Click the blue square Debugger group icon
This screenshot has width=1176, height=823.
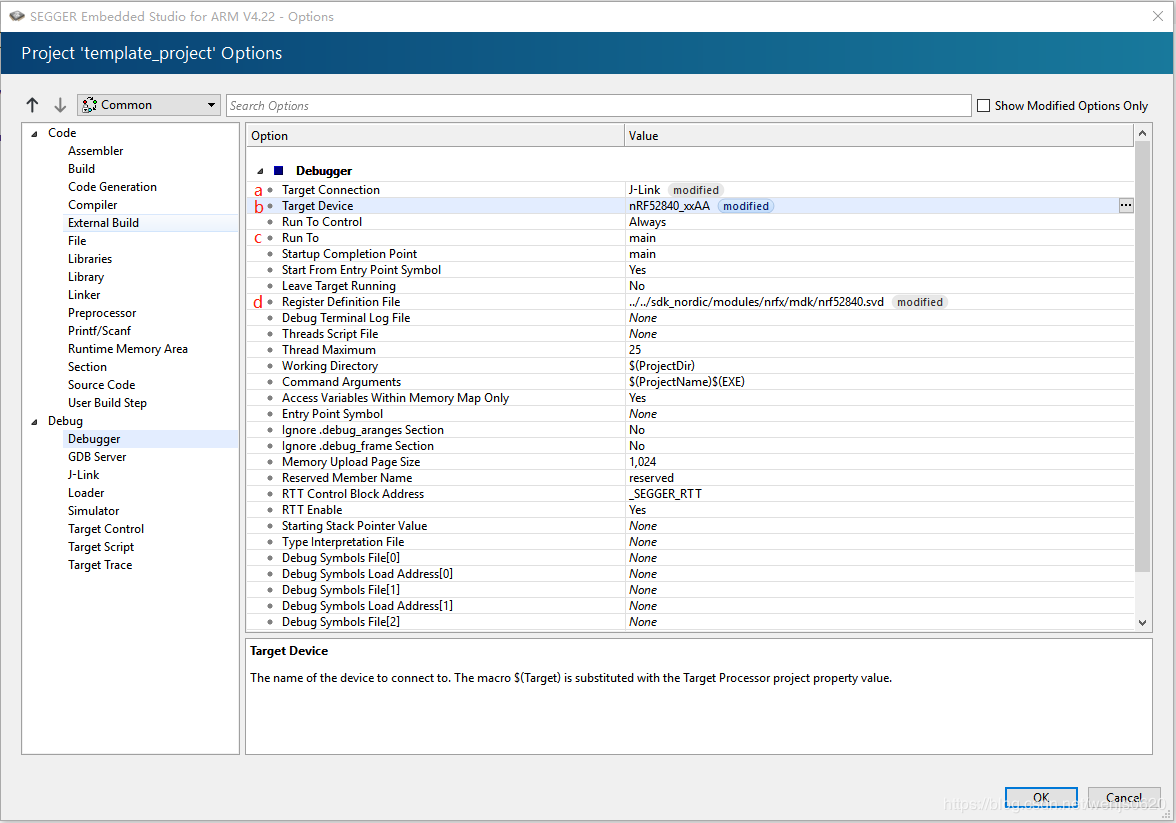279,171
